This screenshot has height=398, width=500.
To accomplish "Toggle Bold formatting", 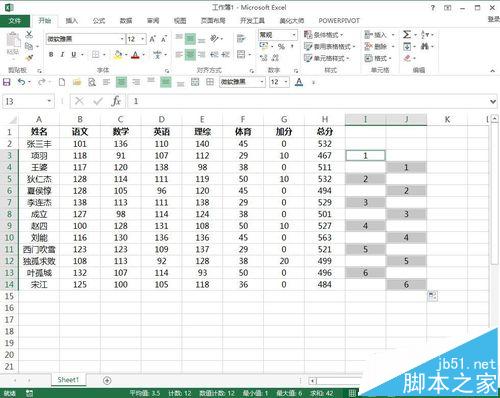I will coord(51,54).
